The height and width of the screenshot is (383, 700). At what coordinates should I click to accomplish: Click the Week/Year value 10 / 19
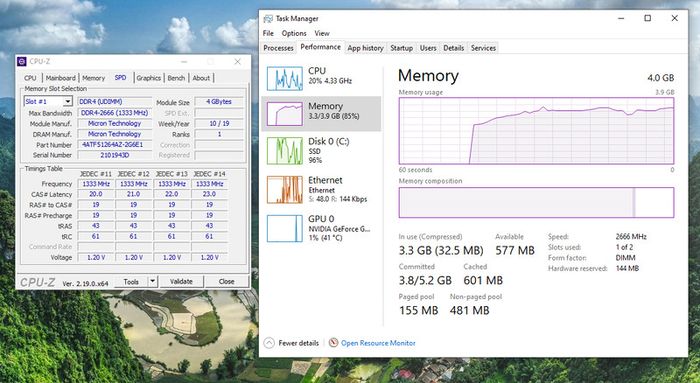(219, 123)
